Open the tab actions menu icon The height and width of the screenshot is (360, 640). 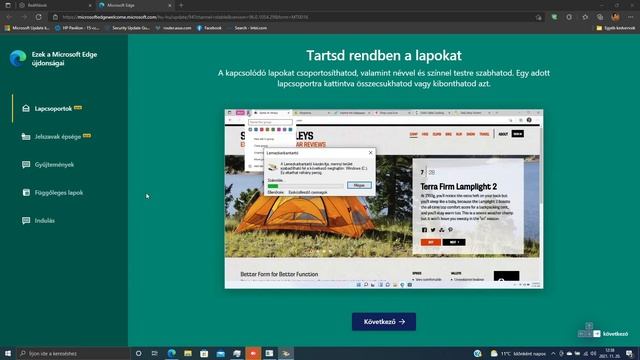coord(7,5)
